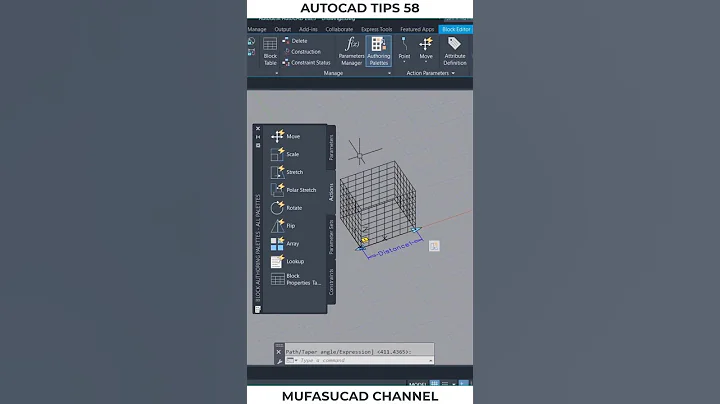Open the Collaborate ribbon tab

coord(339,29)
